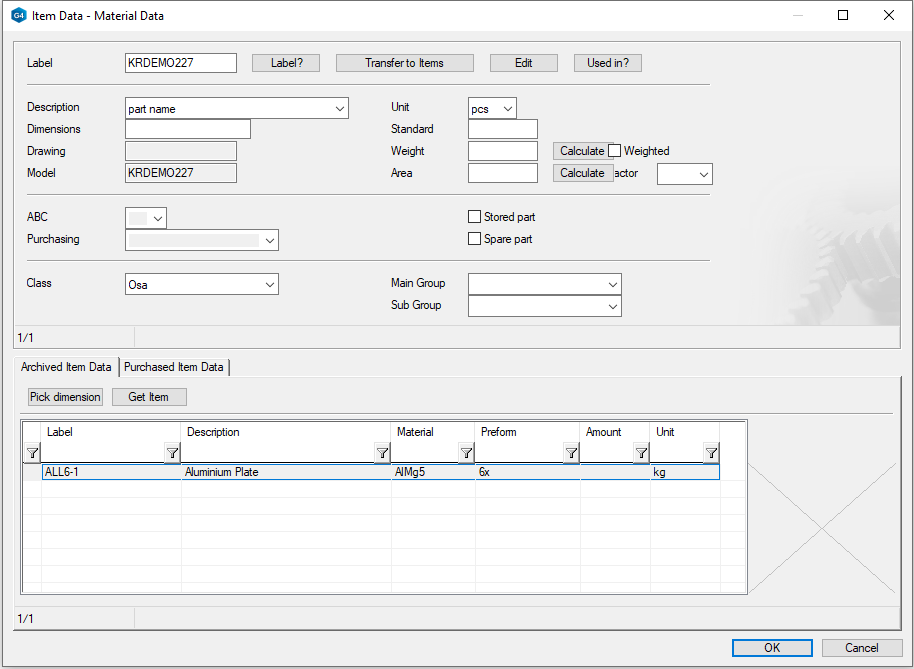Check the Spare part option
Screen dimensions: 914x669
point(475,239)
